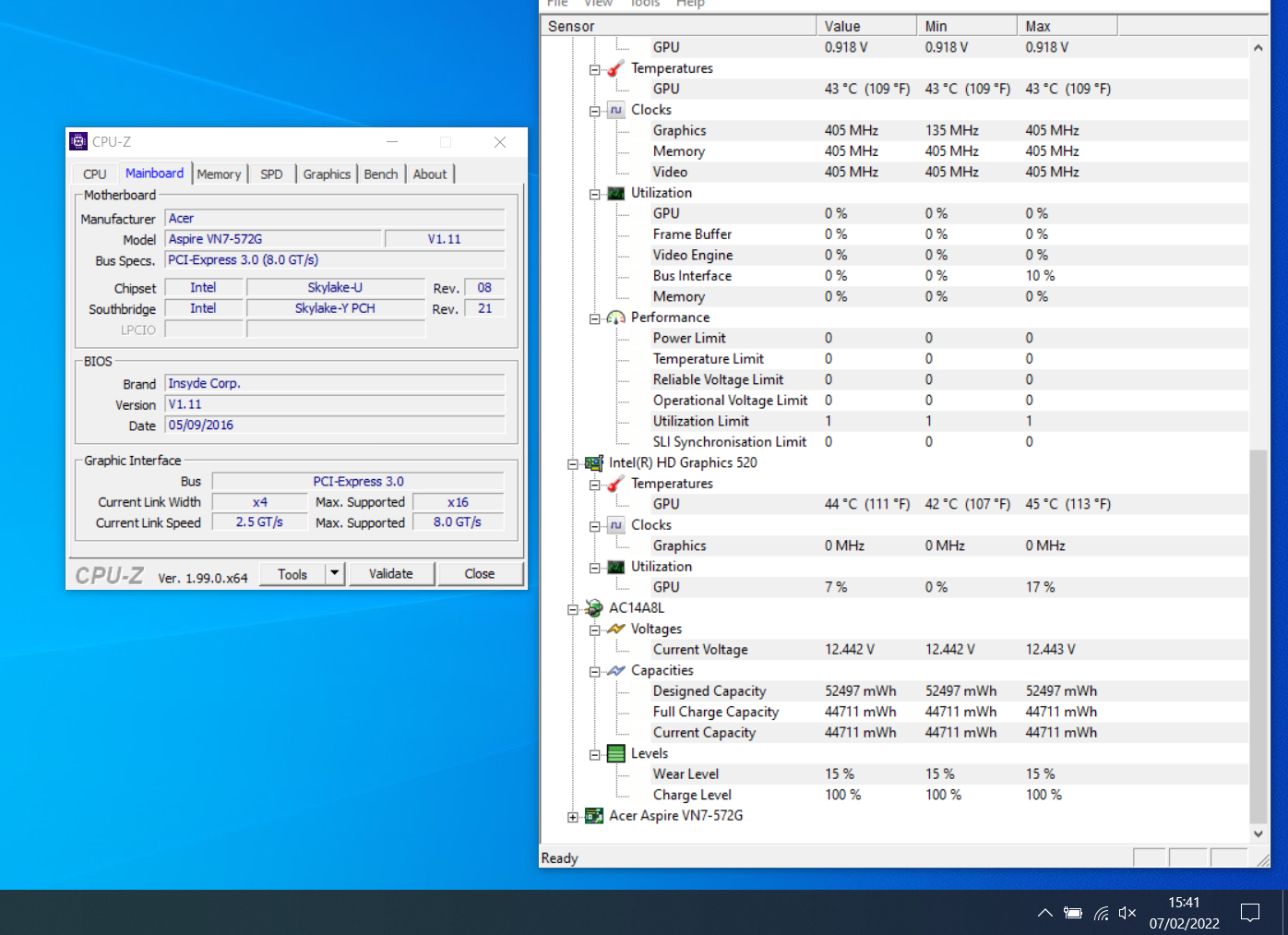Click the AC14A8L battery icon
Screen dimensions: 1288x935
[x=594, y=608]
